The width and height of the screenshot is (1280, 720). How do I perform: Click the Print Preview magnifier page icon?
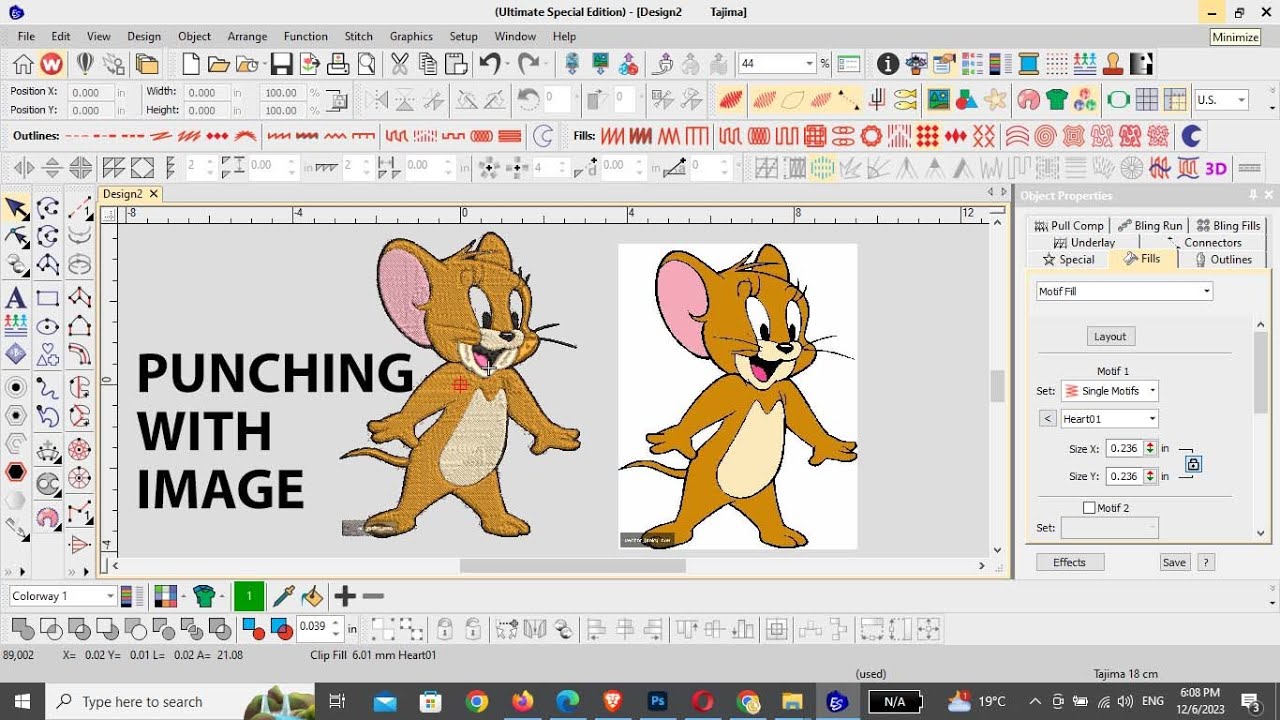366,65
